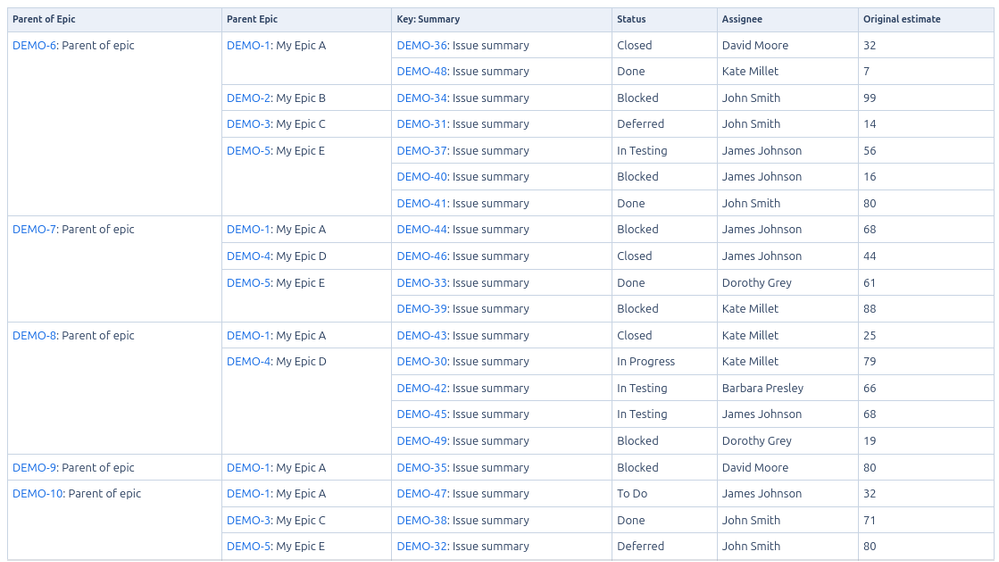Open the DEMO-6 parent of epic link
999x562 pixels.
coord(35,45)
